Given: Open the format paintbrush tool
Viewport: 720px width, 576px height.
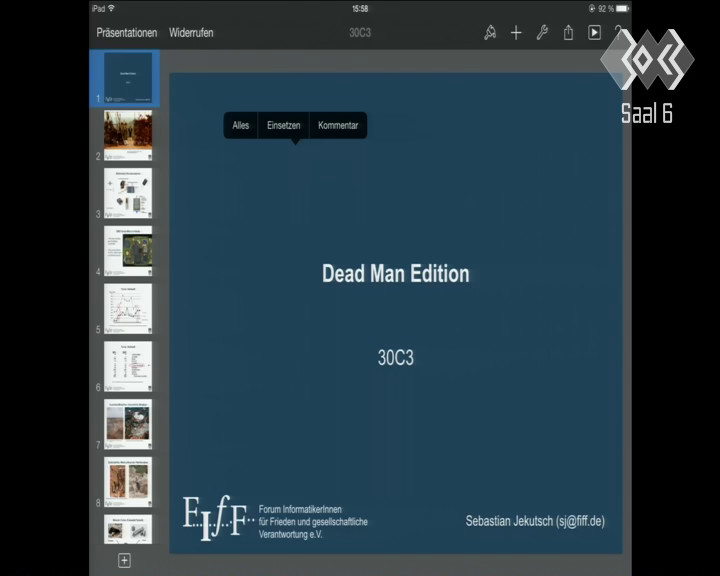Looking at the screenshot, I should coord(490,33).
